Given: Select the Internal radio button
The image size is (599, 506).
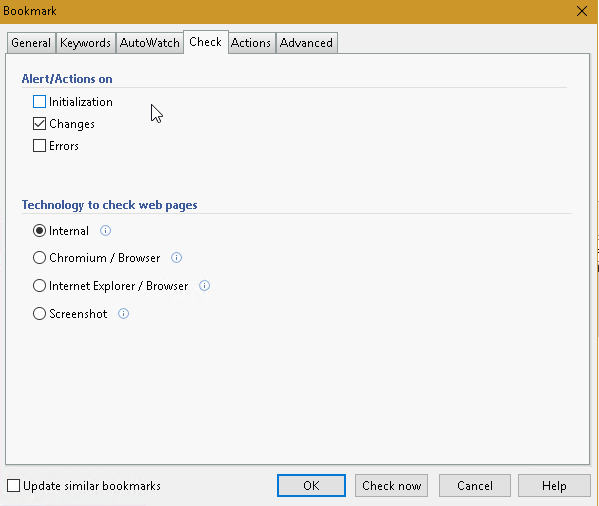Looking at the screenshot, I should [39, 231].
